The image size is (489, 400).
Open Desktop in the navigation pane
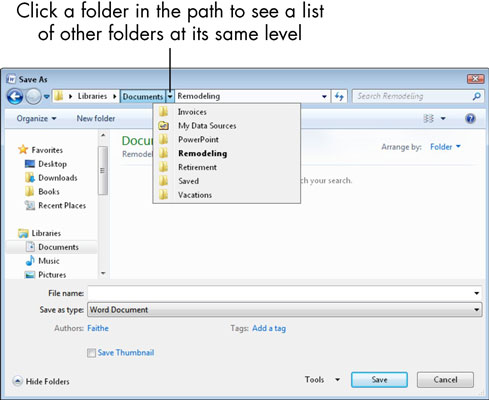tap(52, 164)
